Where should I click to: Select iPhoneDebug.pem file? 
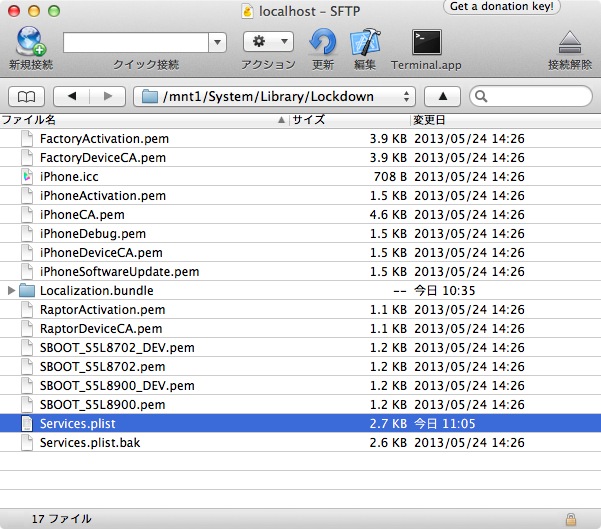pyautogui.click(x=93, y=234)
